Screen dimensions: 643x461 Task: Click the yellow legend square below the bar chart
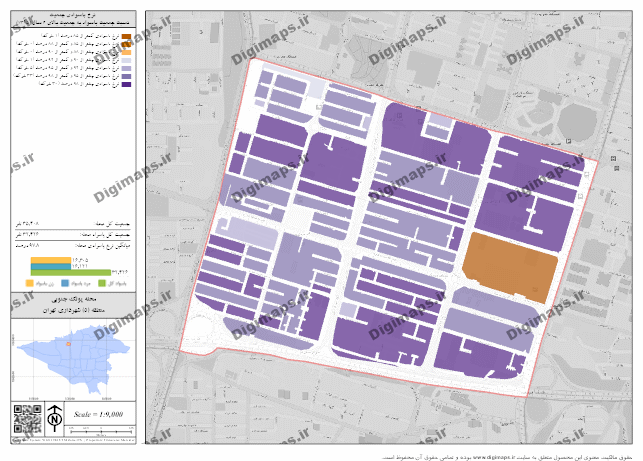pos(29,285)
